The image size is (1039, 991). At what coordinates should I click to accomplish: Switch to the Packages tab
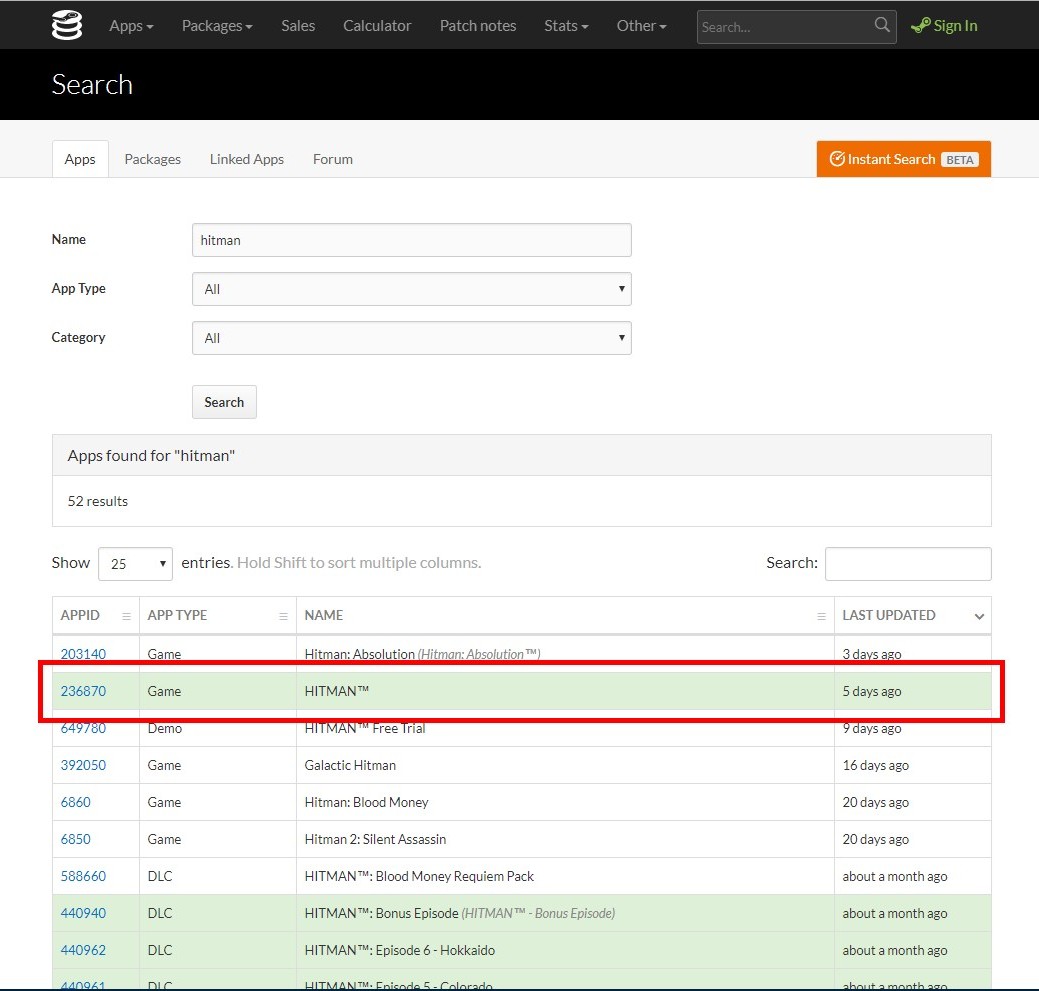(x=152, y=159)
